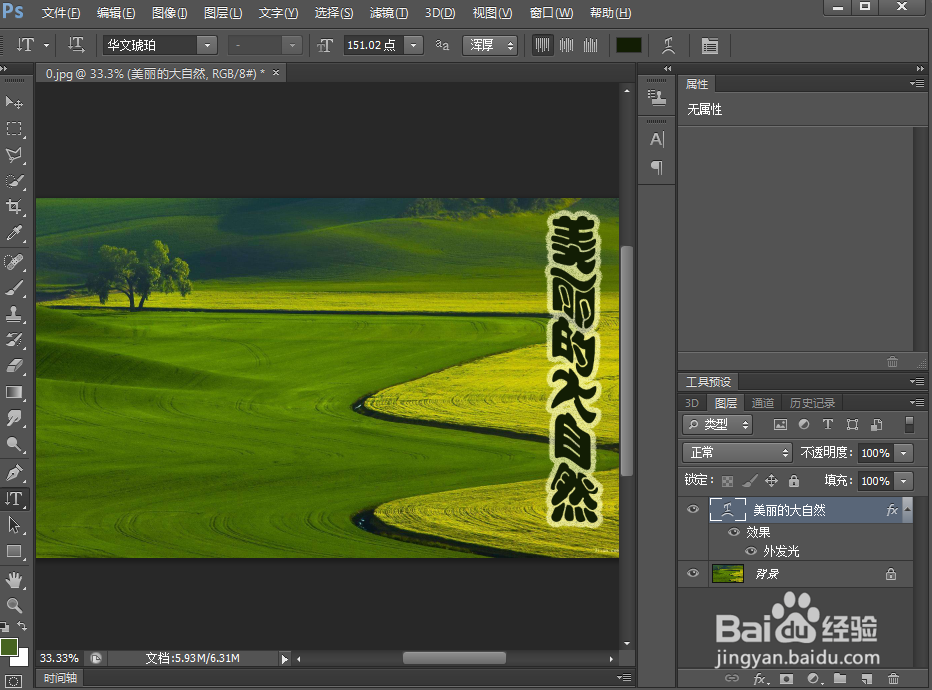Screen dimensions: 932x690
Task: Toggle lock image pixels
Action: click(750, 481)
